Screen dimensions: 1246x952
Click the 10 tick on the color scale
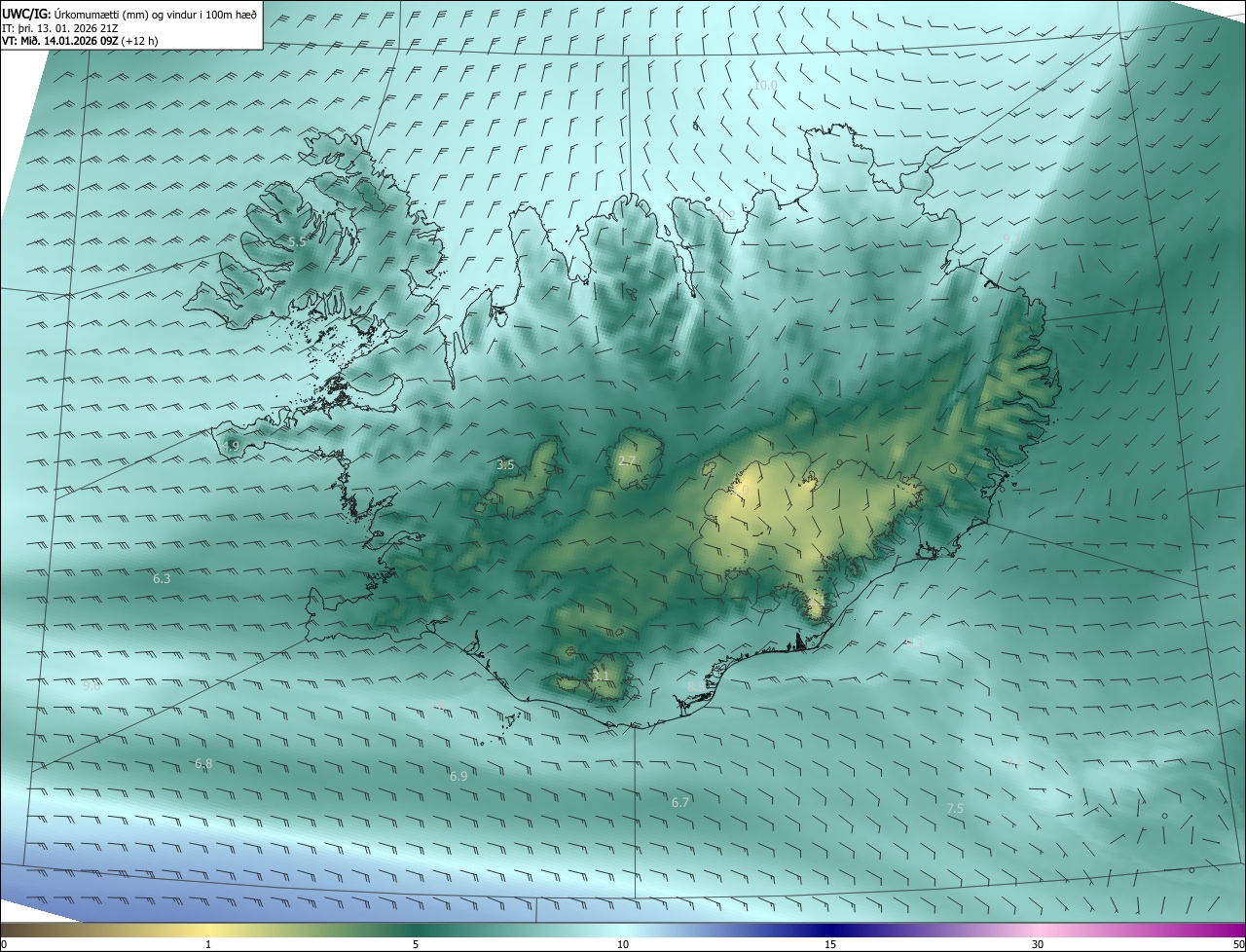click(x=623, y=944)
